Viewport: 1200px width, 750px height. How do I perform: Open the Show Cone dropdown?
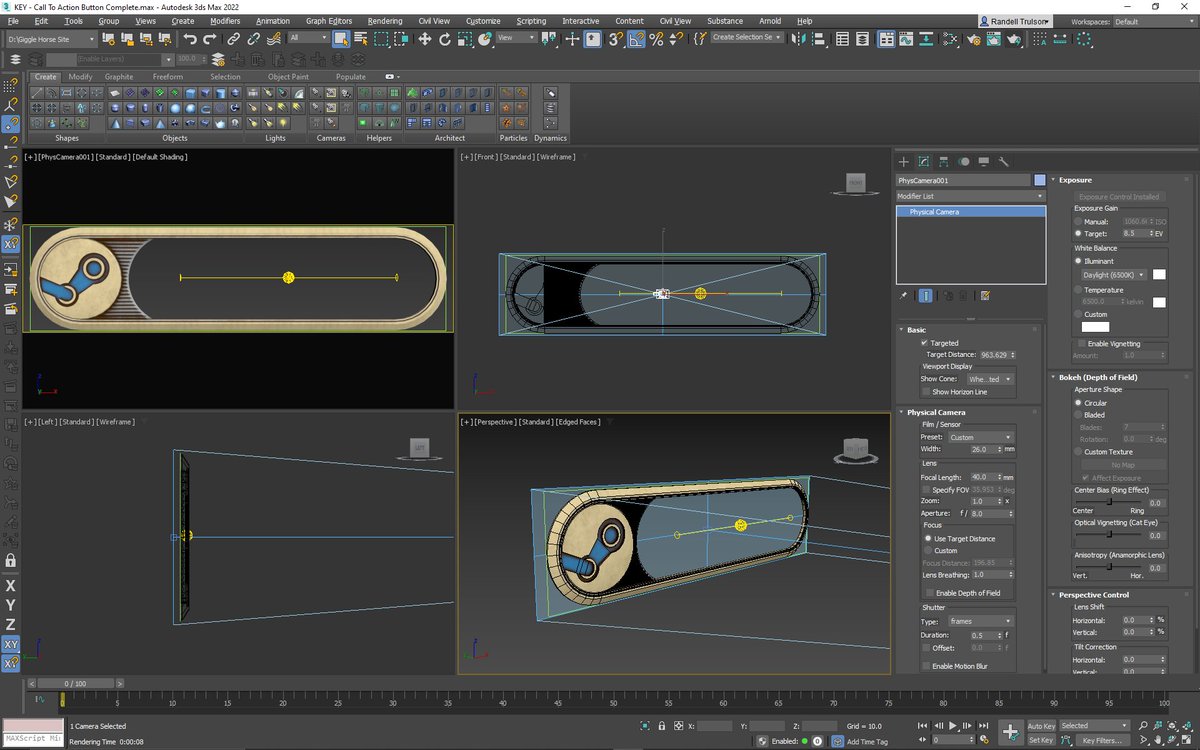[x=989, y=379]
